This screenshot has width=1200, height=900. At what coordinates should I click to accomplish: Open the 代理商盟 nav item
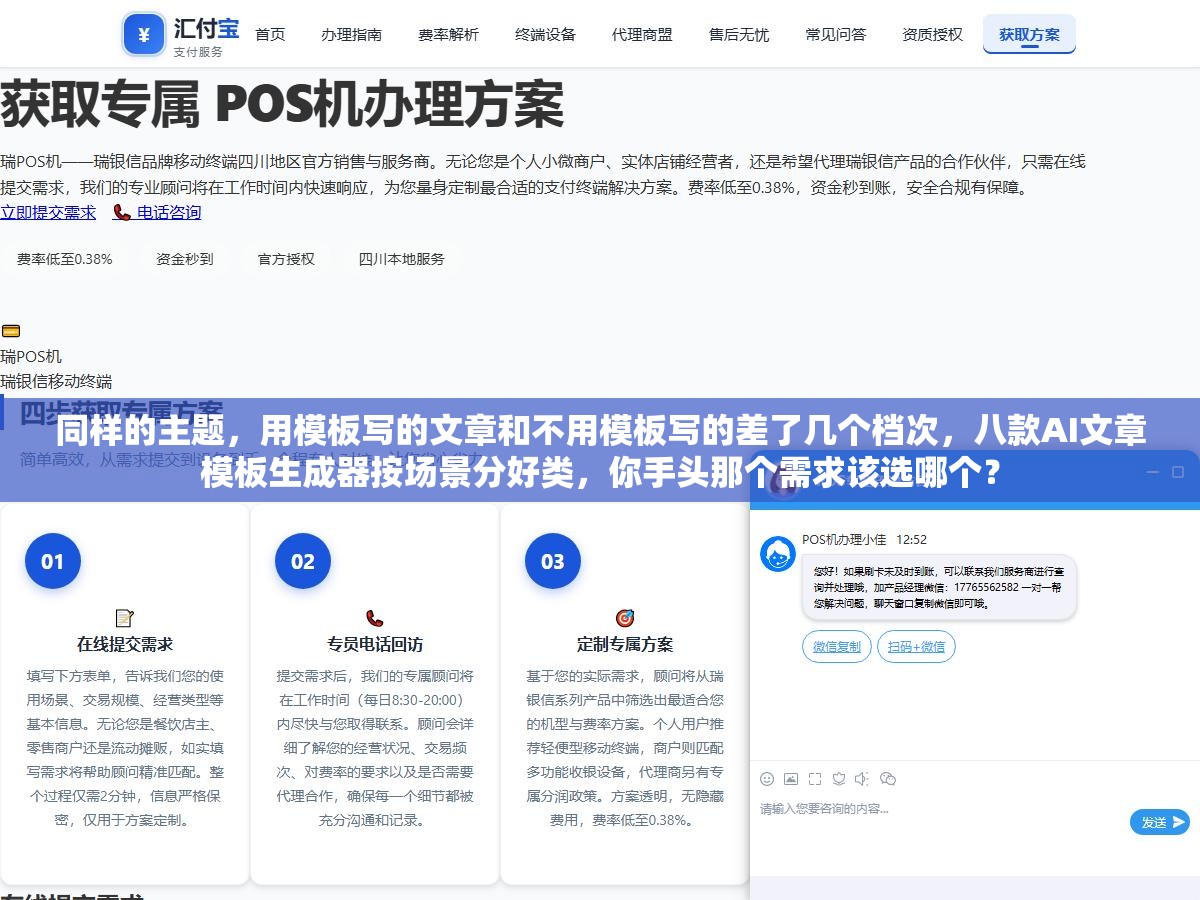tap(642, 34)
